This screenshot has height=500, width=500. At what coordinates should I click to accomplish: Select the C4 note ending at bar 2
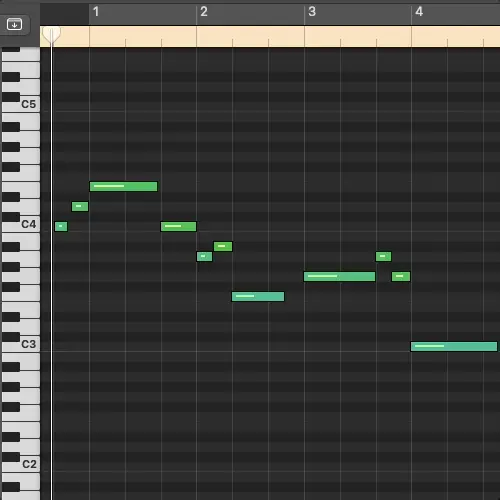[178, 227]
